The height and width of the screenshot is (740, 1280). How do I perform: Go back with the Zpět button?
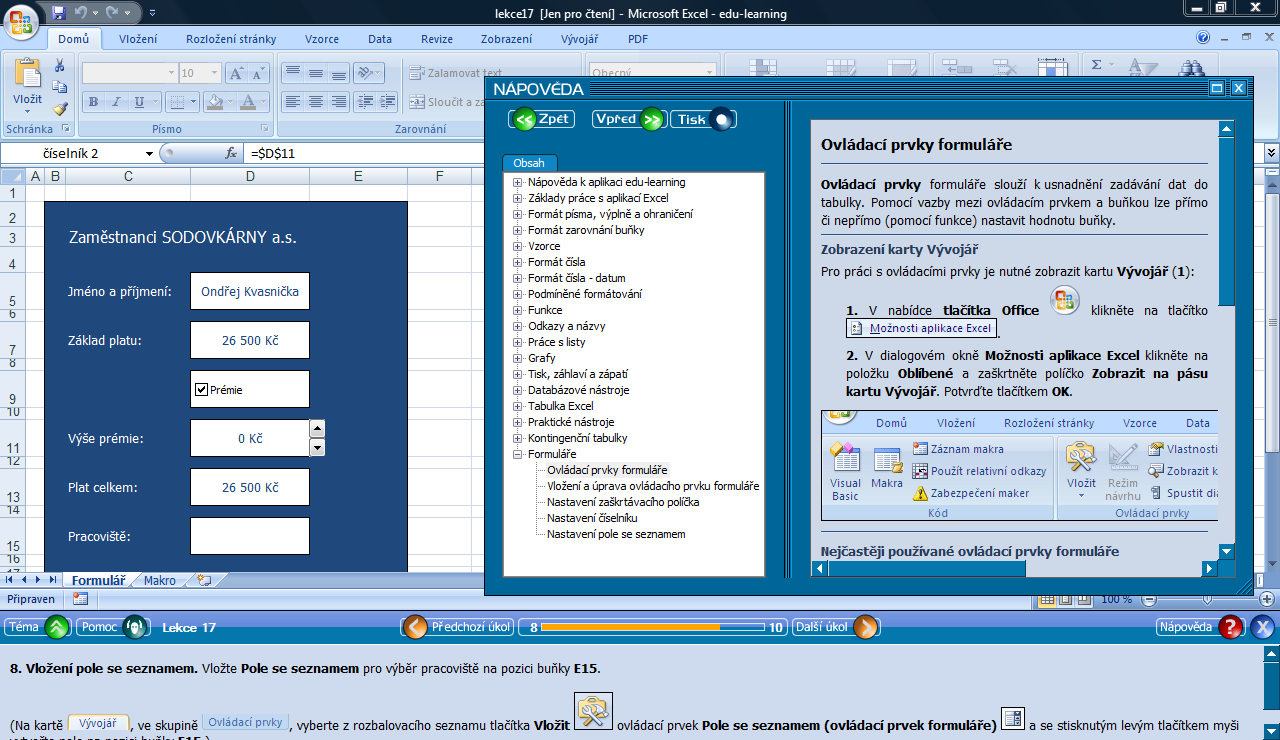(541, 119)
